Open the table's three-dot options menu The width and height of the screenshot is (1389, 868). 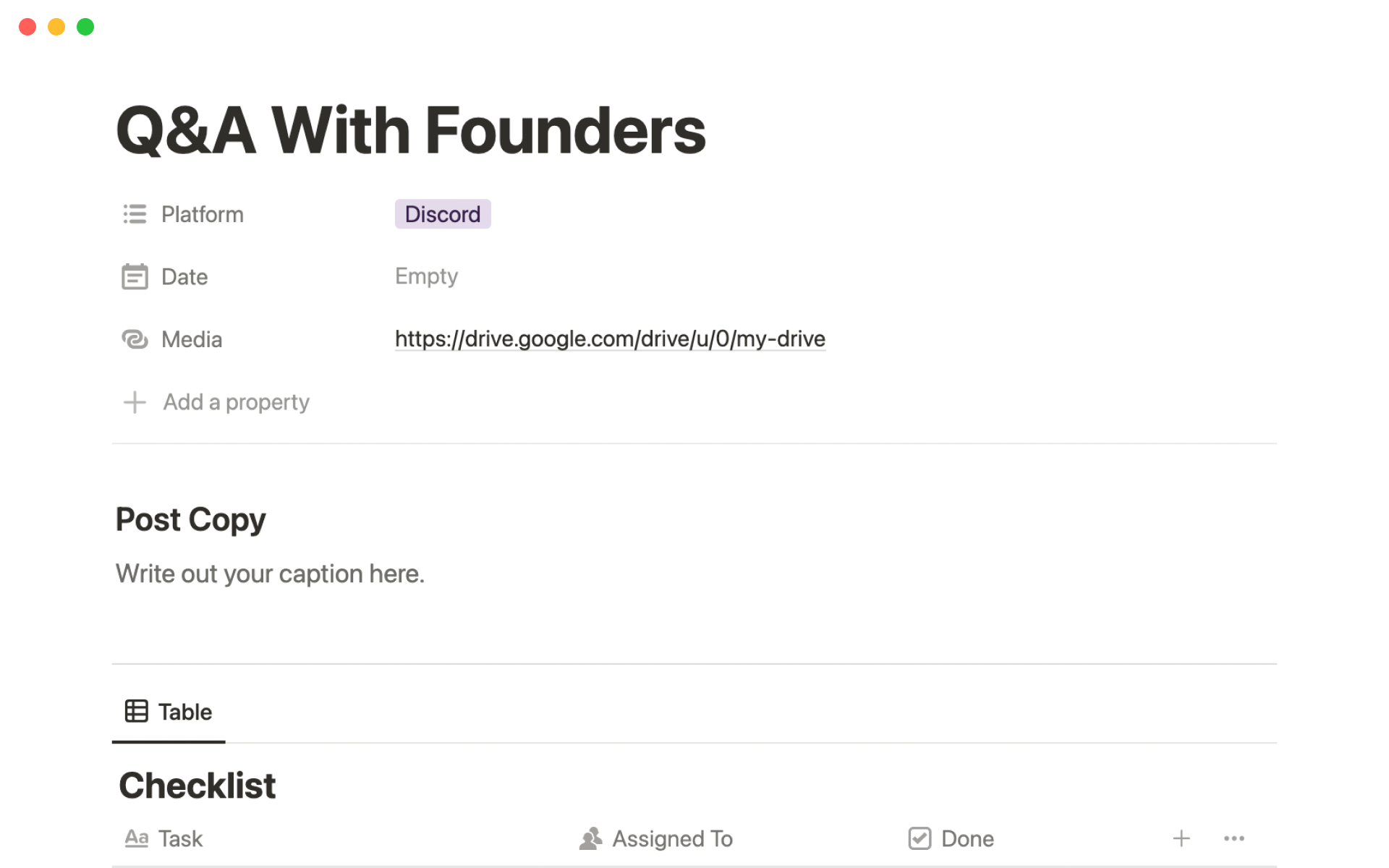pos(1233,838)
